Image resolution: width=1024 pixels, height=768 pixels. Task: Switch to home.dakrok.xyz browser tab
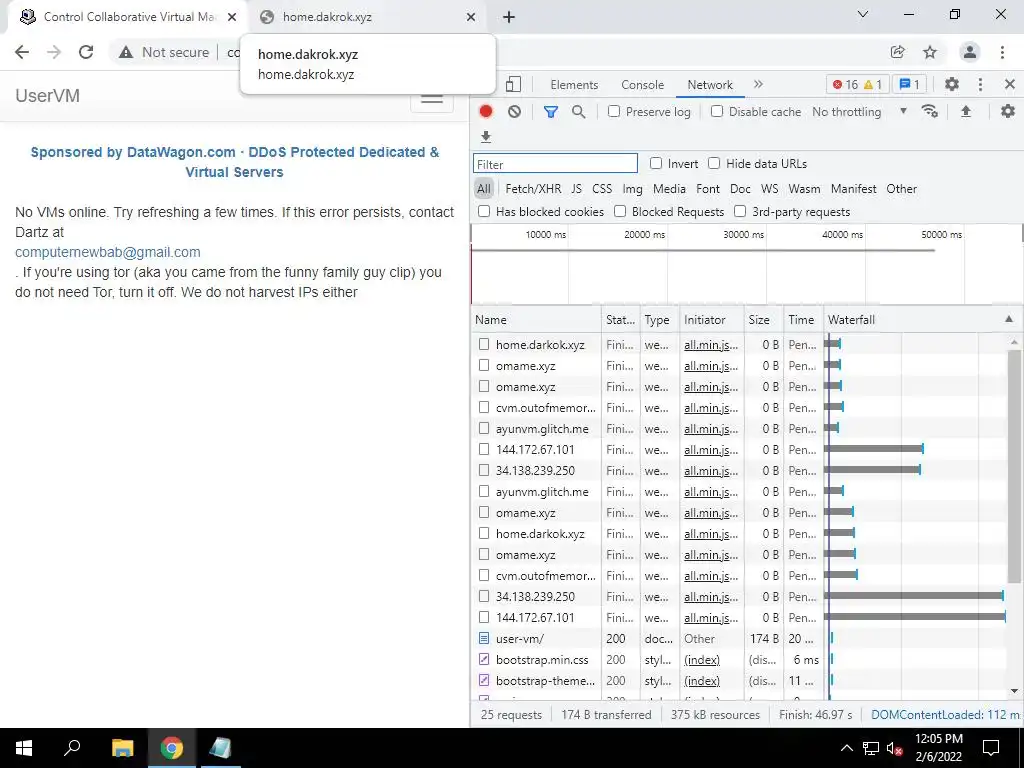click(x=366, y=17)
